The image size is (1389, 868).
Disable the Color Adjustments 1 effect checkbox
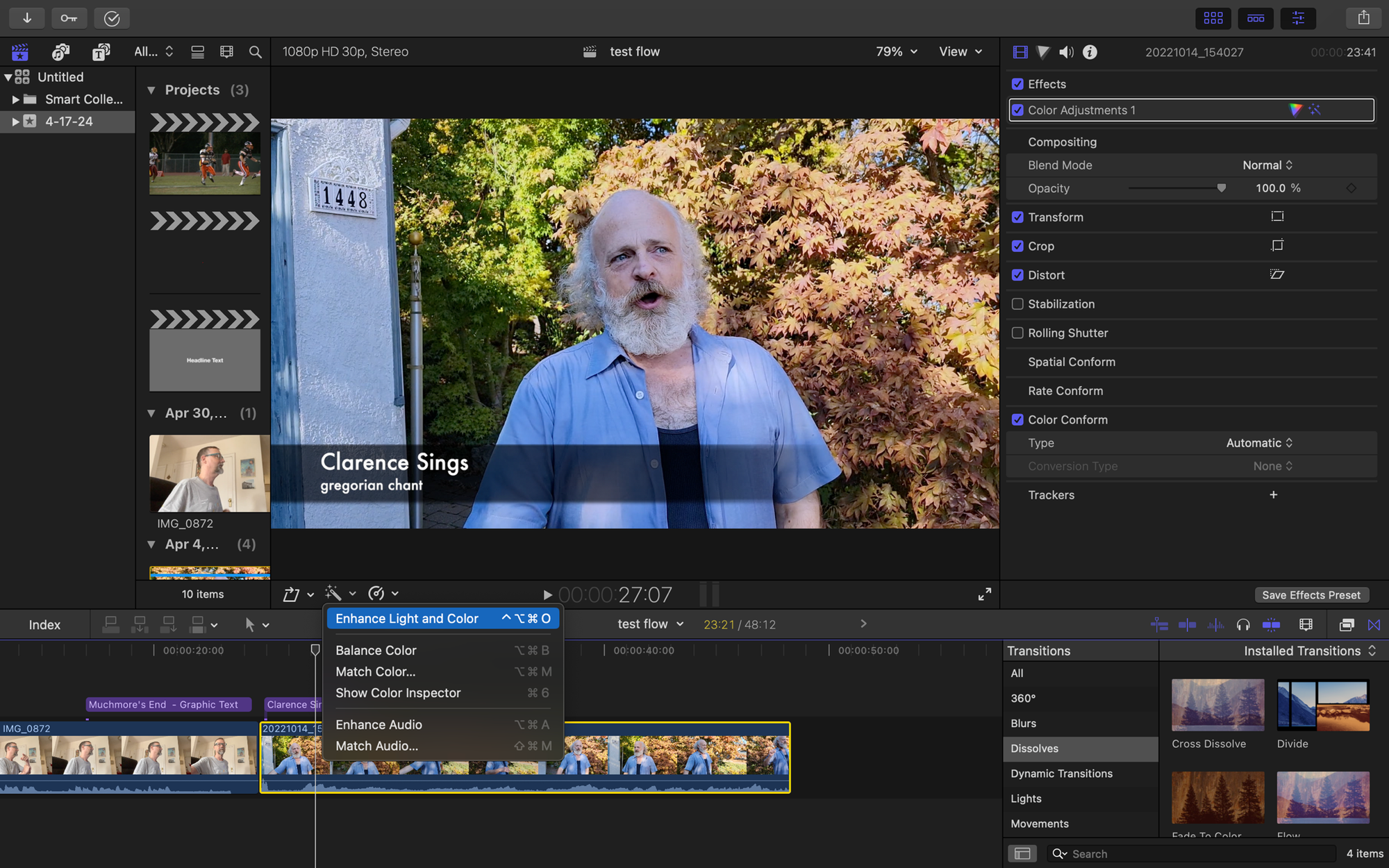[x=1017, y=110]
